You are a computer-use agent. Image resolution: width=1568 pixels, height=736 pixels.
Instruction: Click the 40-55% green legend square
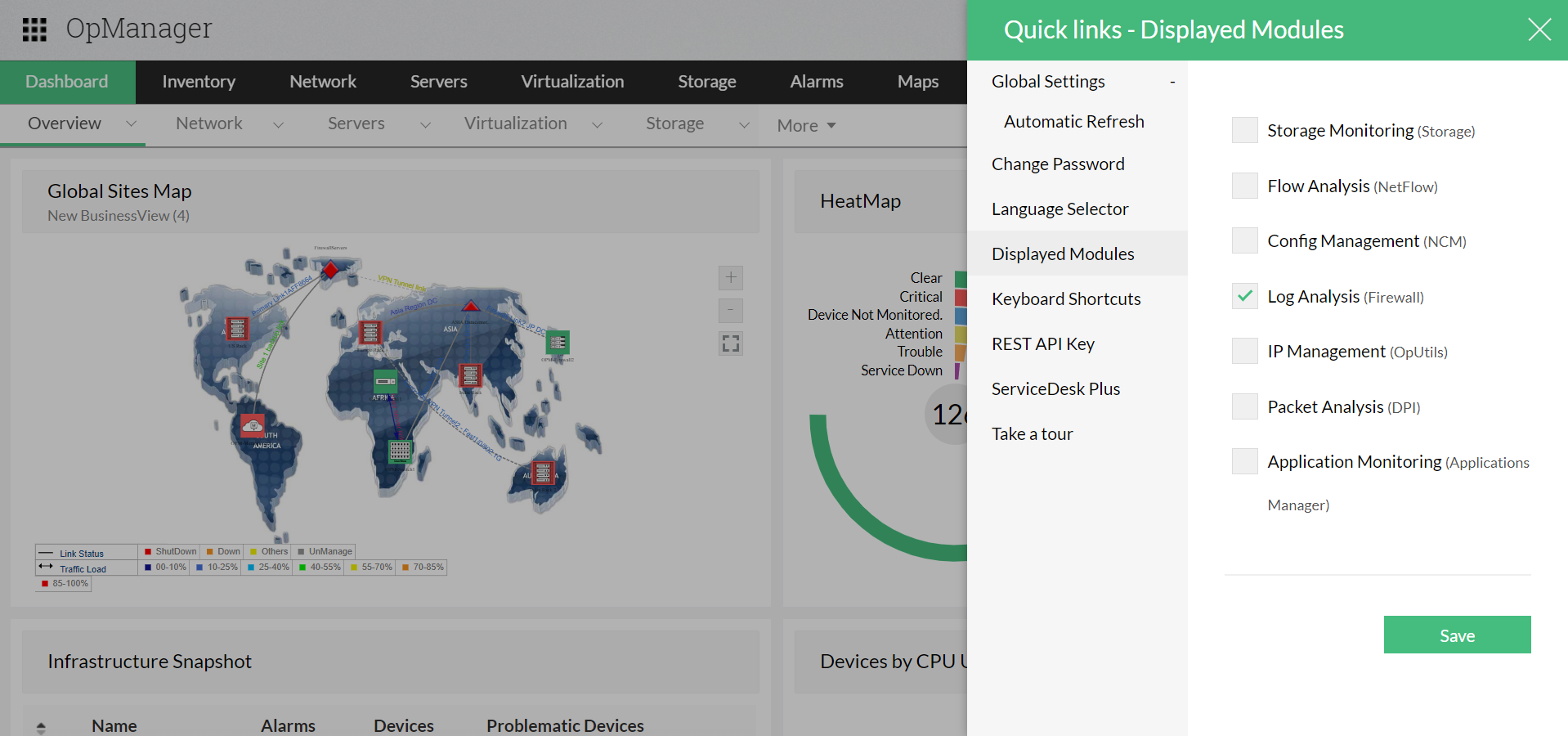[x=302, y=568]
